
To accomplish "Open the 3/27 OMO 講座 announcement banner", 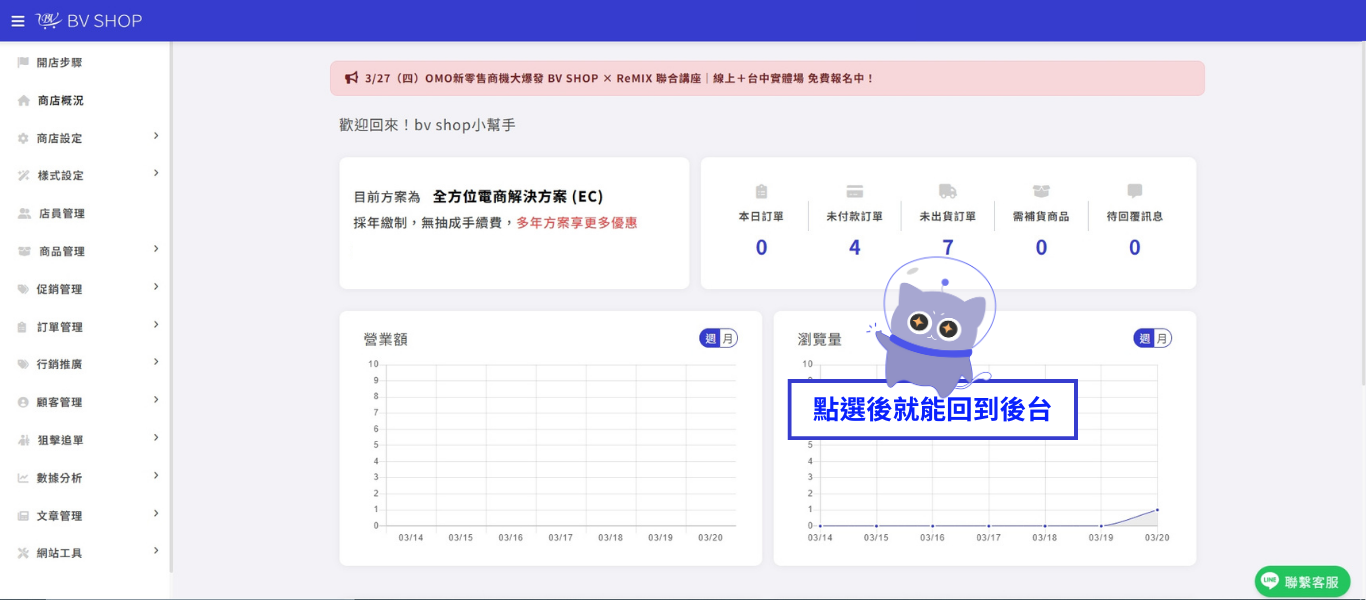I will click(x=767, y=78).
